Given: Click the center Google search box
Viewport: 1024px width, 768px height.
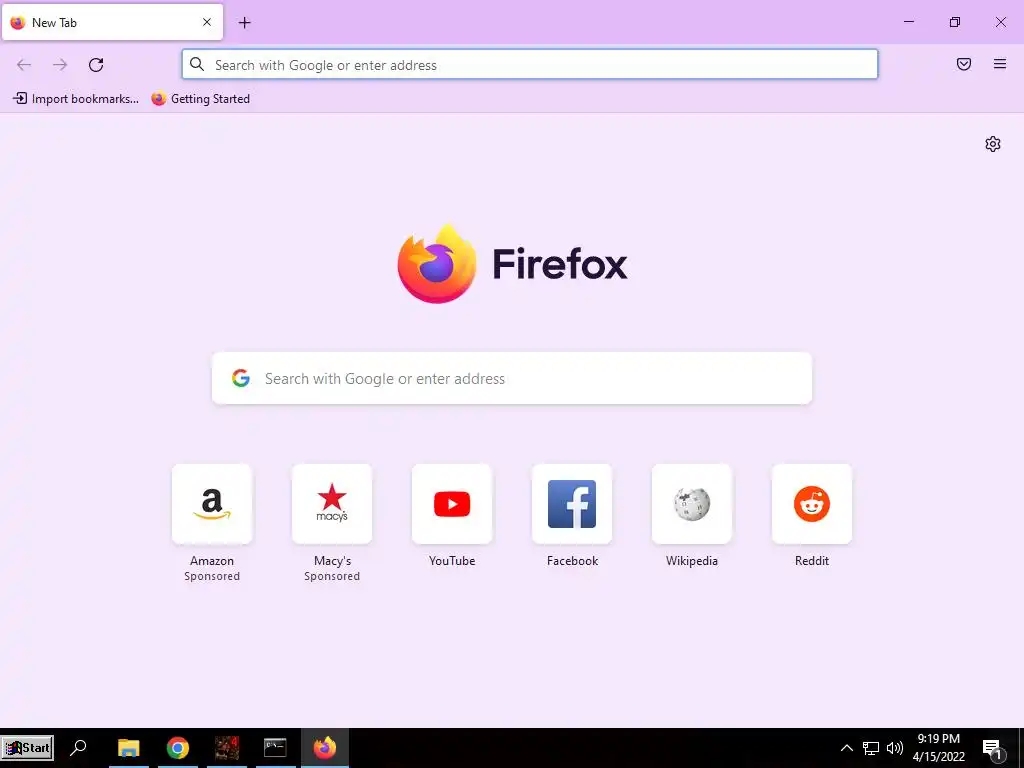Looking at the screenshot, I should [512, 379].
